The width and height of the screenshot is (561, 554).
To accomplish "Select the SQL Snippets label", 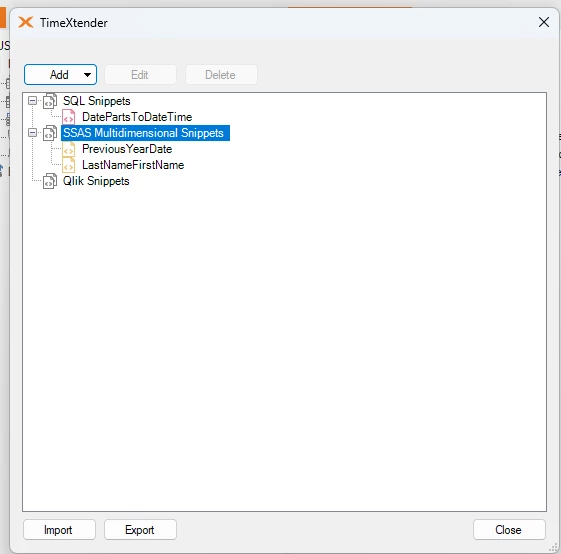I will 97,101.
